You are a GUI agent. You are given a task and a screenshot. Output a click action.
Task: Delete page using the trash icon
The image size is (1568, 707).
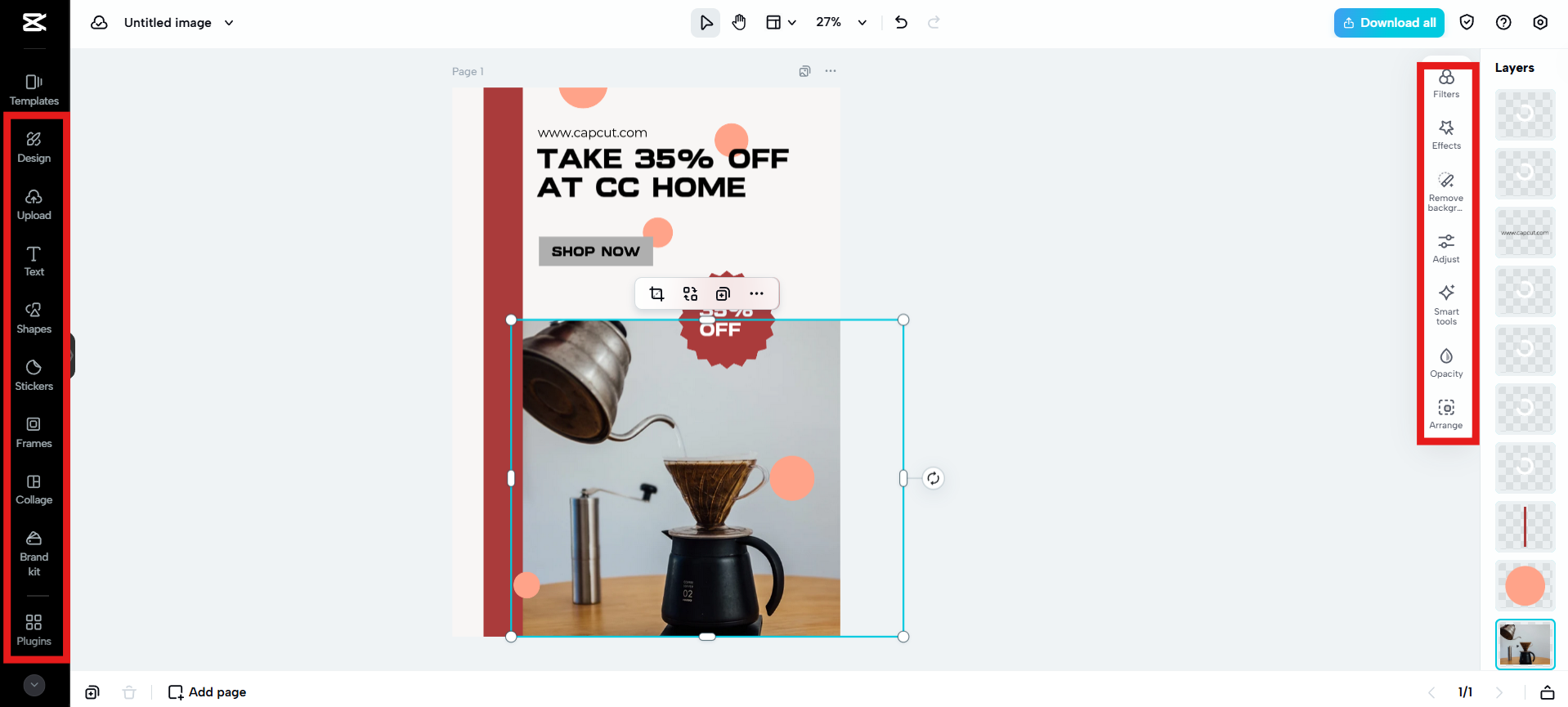coord(129,692)
